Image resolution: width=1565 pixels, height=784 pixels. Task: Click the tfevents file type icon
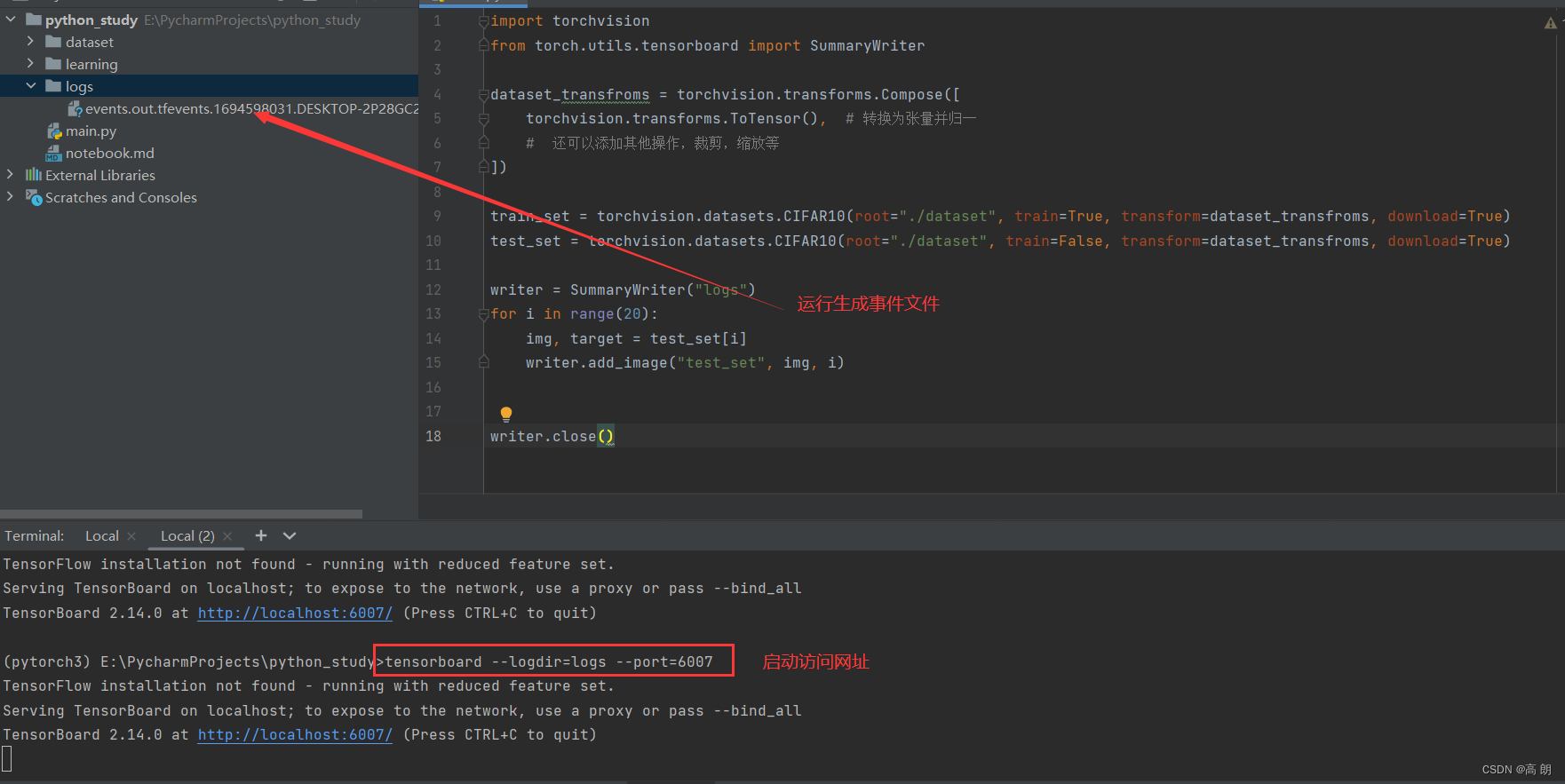pyautogui.click(x=75, y=108)
